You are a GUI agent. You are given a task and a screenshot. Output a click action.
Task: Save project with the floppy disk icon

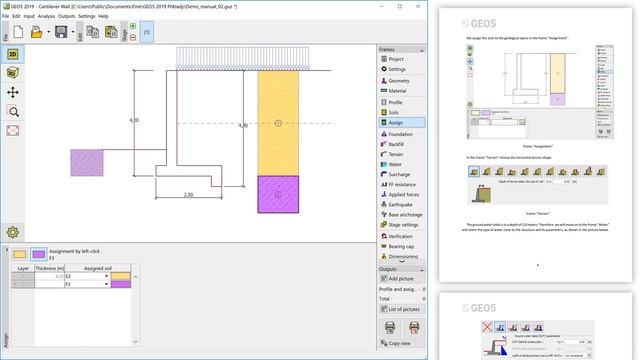(61, 32)
